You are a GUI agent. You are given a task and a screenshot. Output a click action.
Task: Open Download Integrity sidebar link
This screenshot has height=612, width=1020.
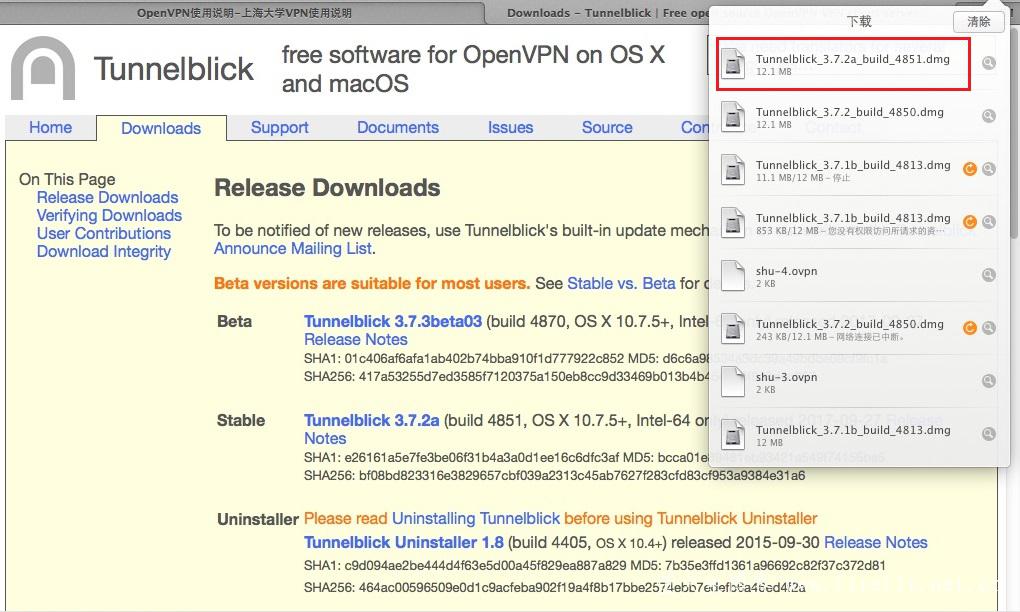pos(104,252)
